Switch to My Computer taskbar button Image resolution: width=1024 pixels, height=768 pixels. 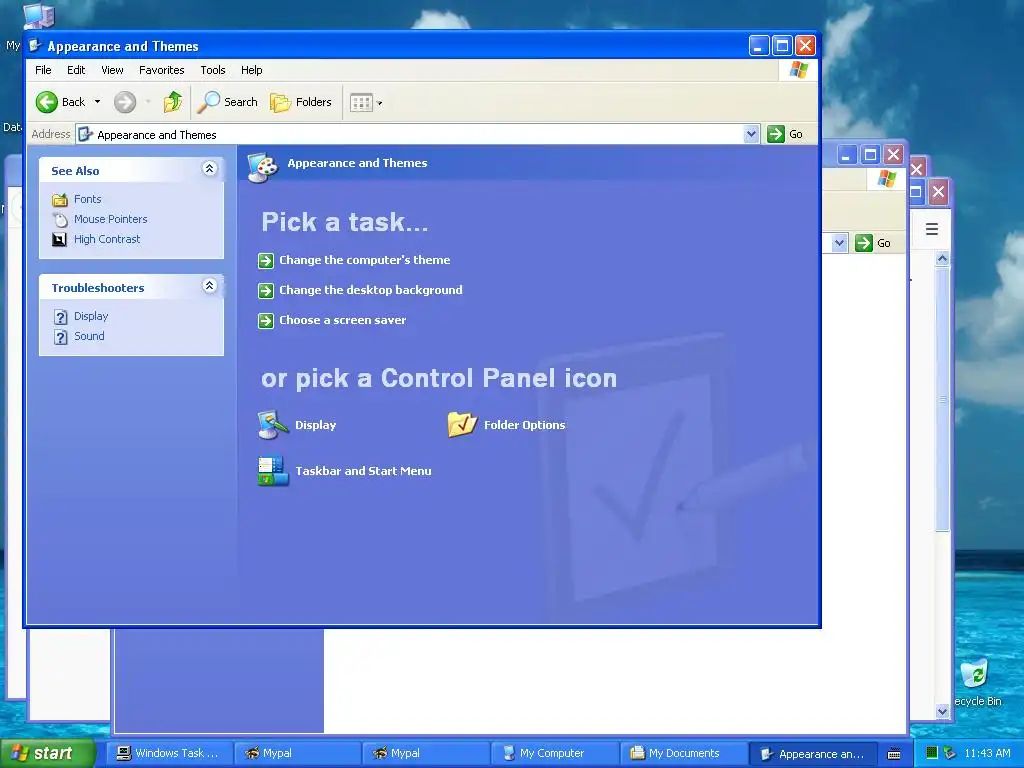click(x=554, y=753)
